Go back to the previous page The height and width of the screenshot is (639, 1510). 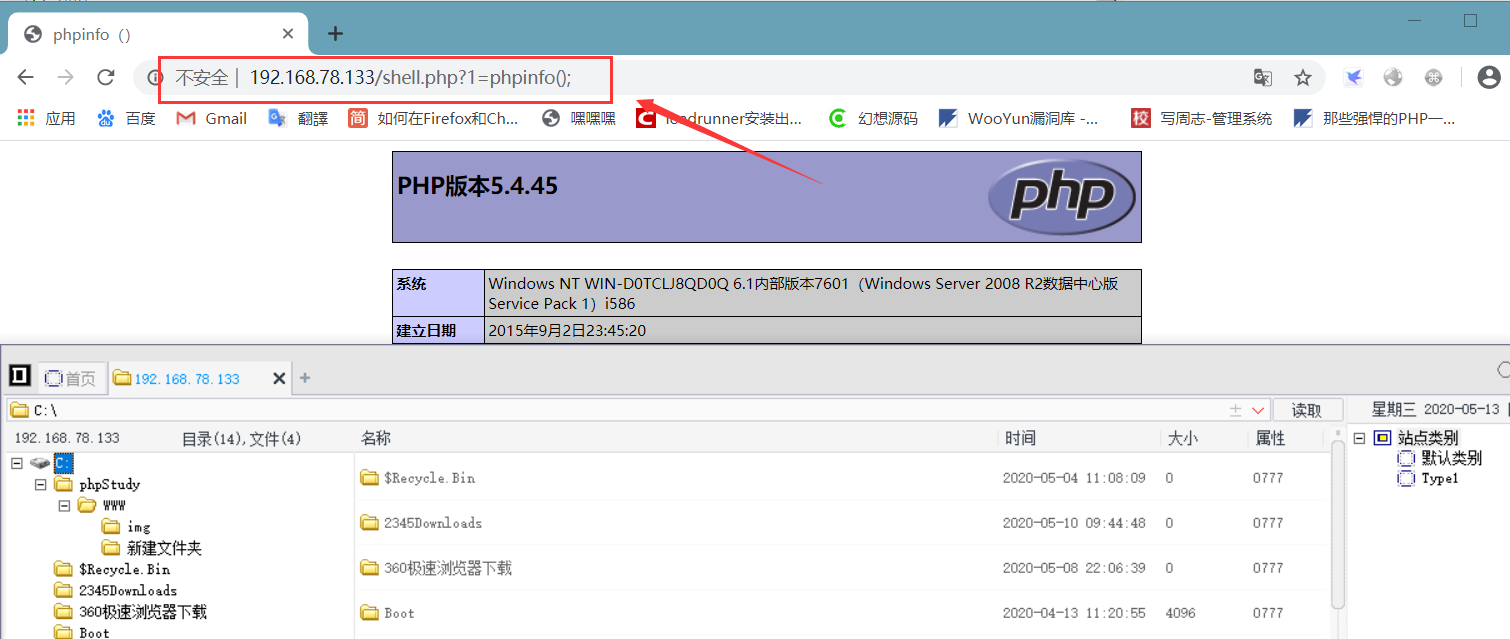point(26,77)
